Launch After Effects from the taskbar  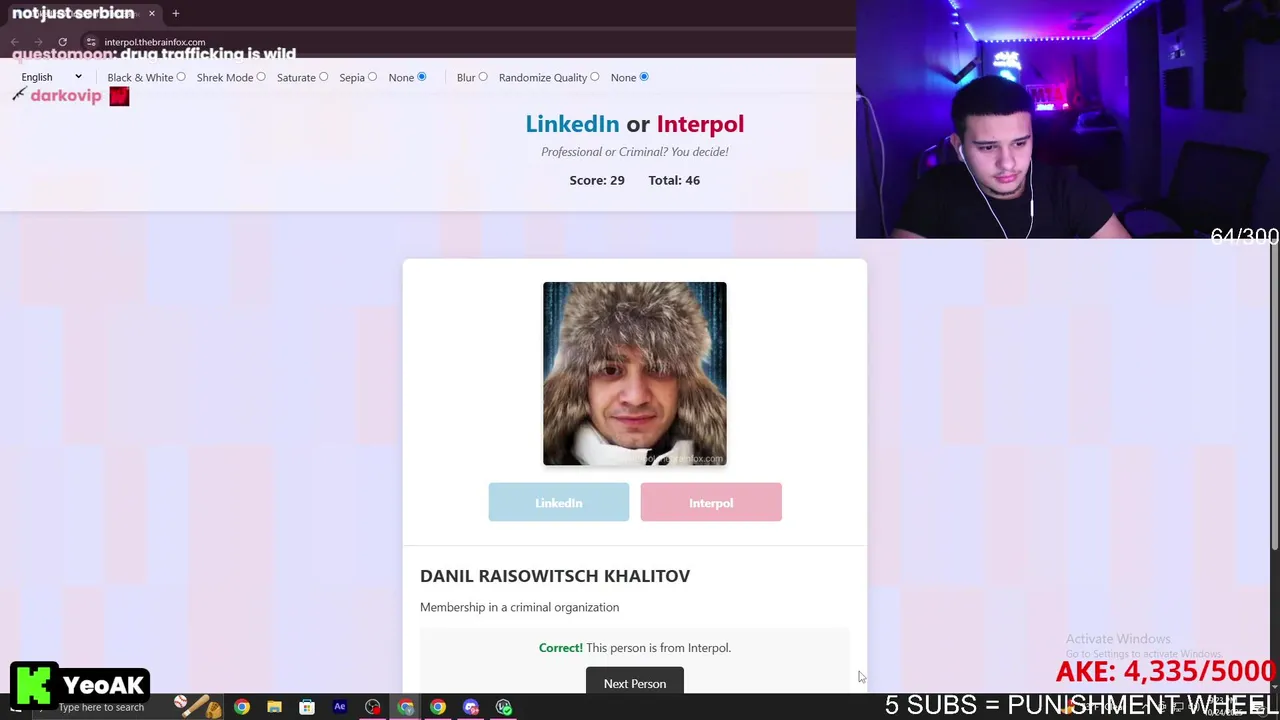(x=340, y=707)
